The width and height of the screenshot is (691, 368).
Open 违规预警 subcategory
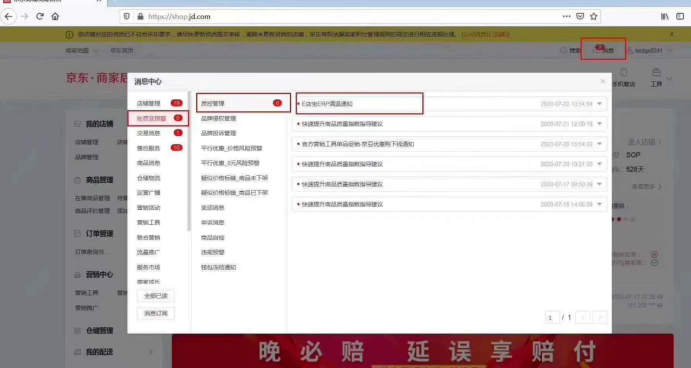point(213,252)
